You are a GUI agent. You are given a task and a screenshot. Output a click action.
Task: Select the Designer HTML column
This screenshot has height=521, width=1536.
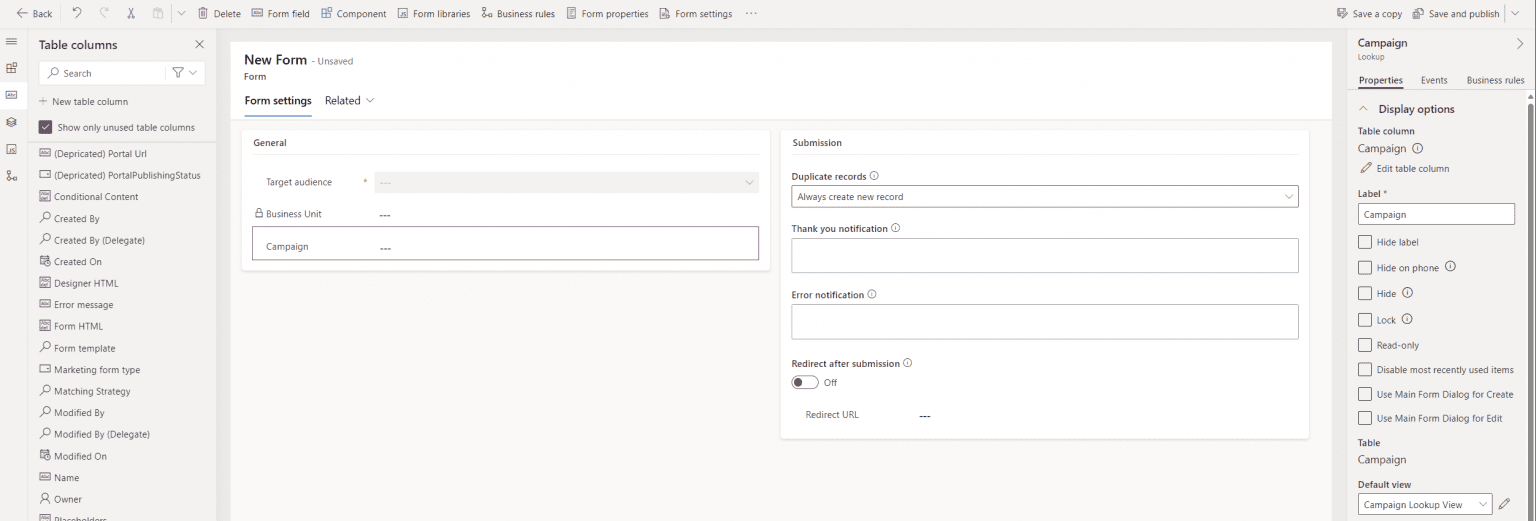[x=79, y=283]
